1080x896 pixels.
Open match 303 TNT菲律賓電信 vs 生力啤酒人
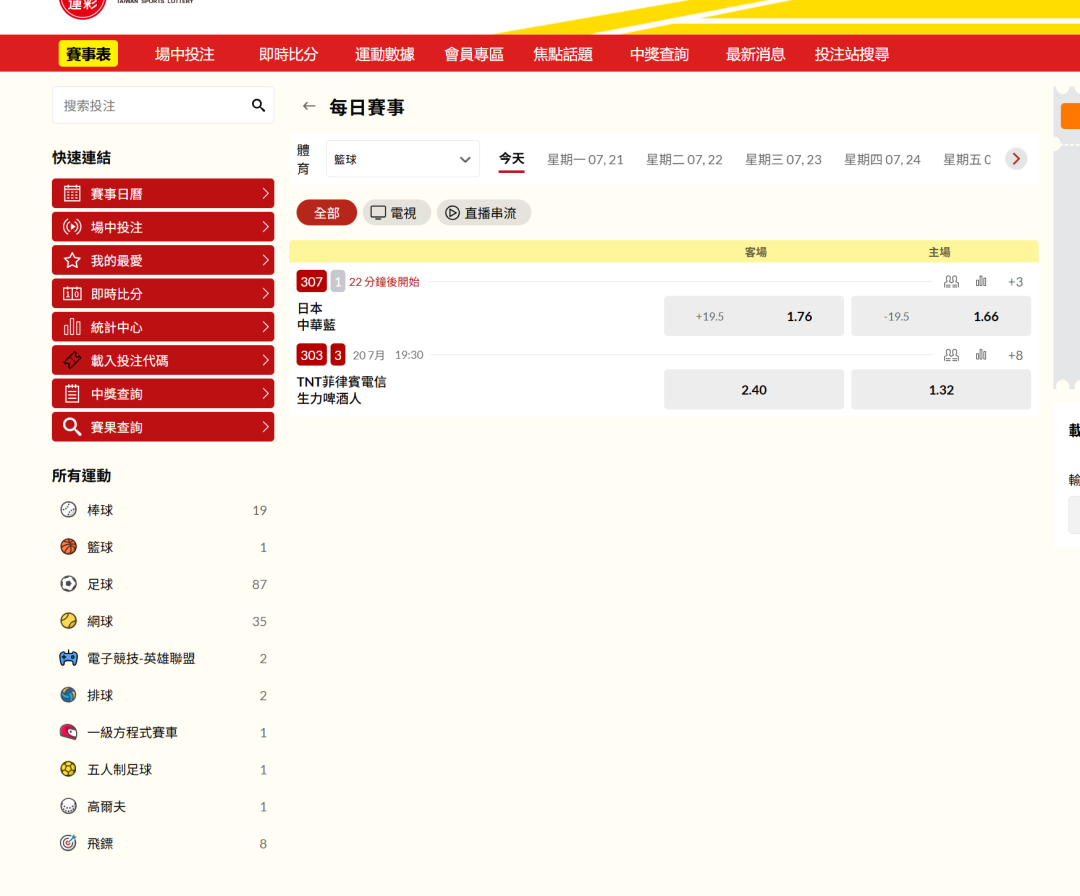pos(342,390)
